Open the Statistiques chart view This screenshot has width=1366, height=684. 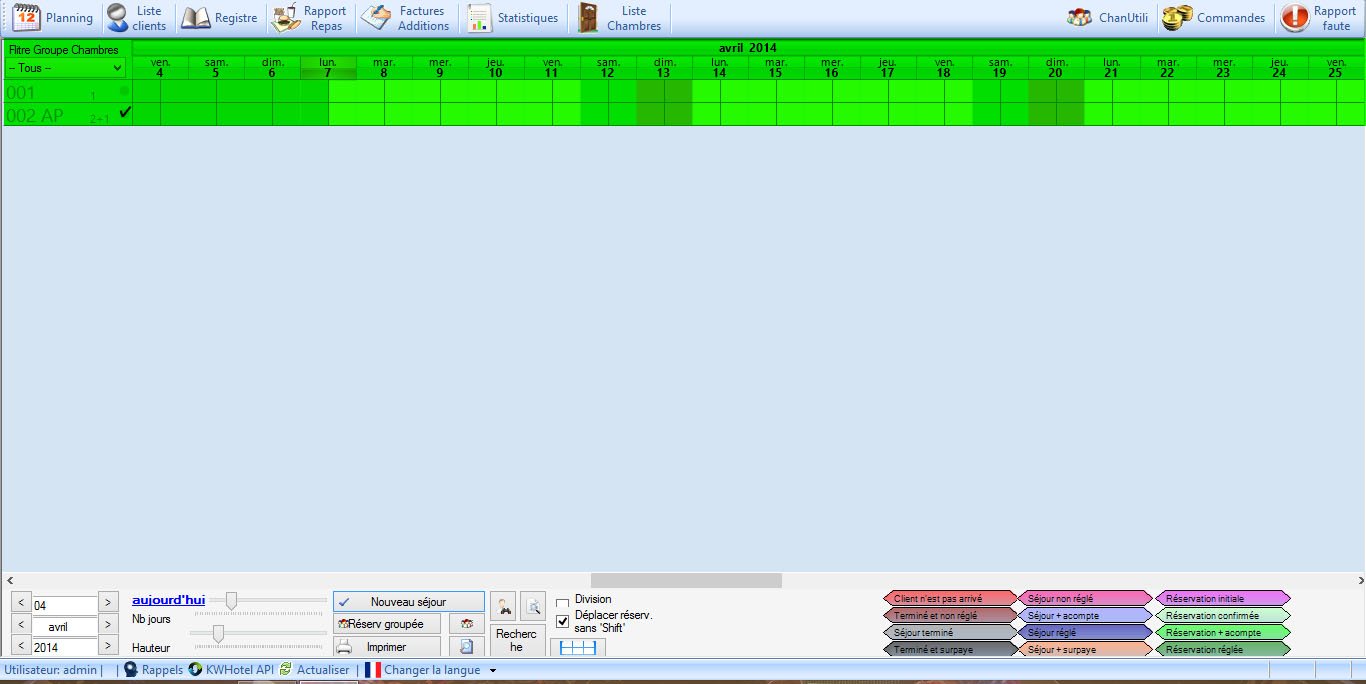point(513,18)
